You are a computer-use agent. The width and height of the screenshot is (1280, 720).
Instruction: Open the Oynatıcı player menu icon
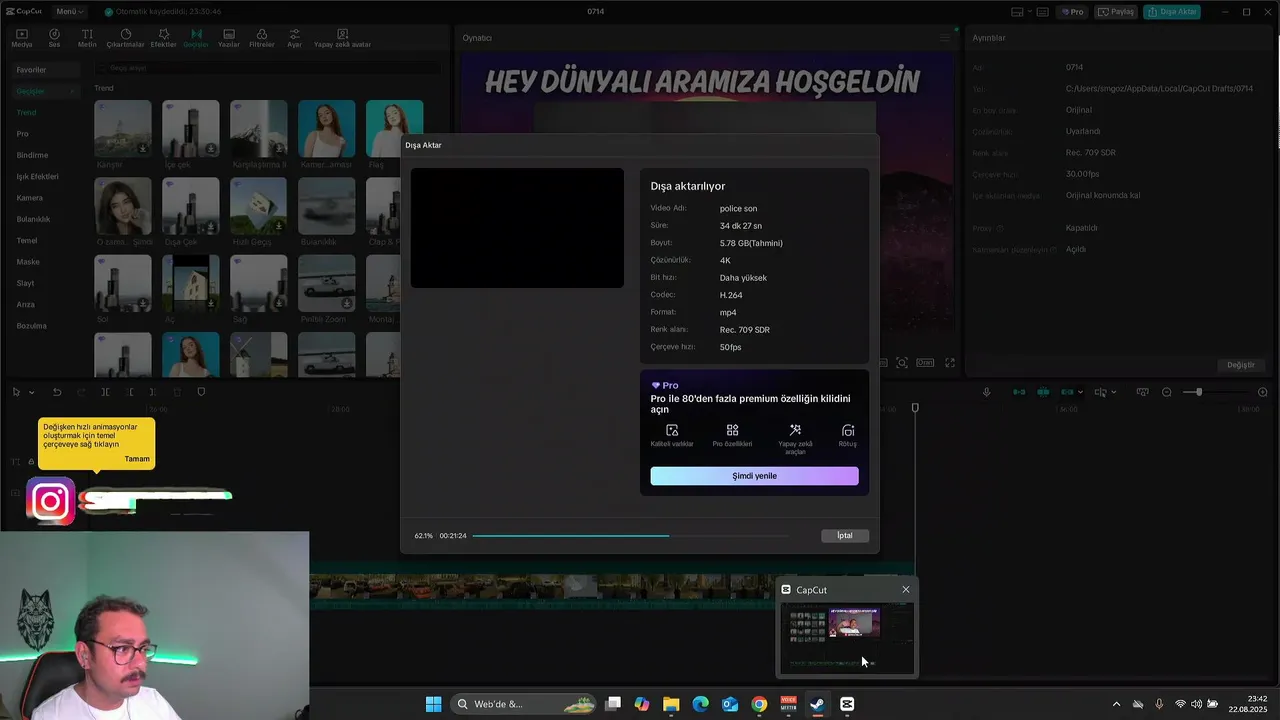pos(944,38)
